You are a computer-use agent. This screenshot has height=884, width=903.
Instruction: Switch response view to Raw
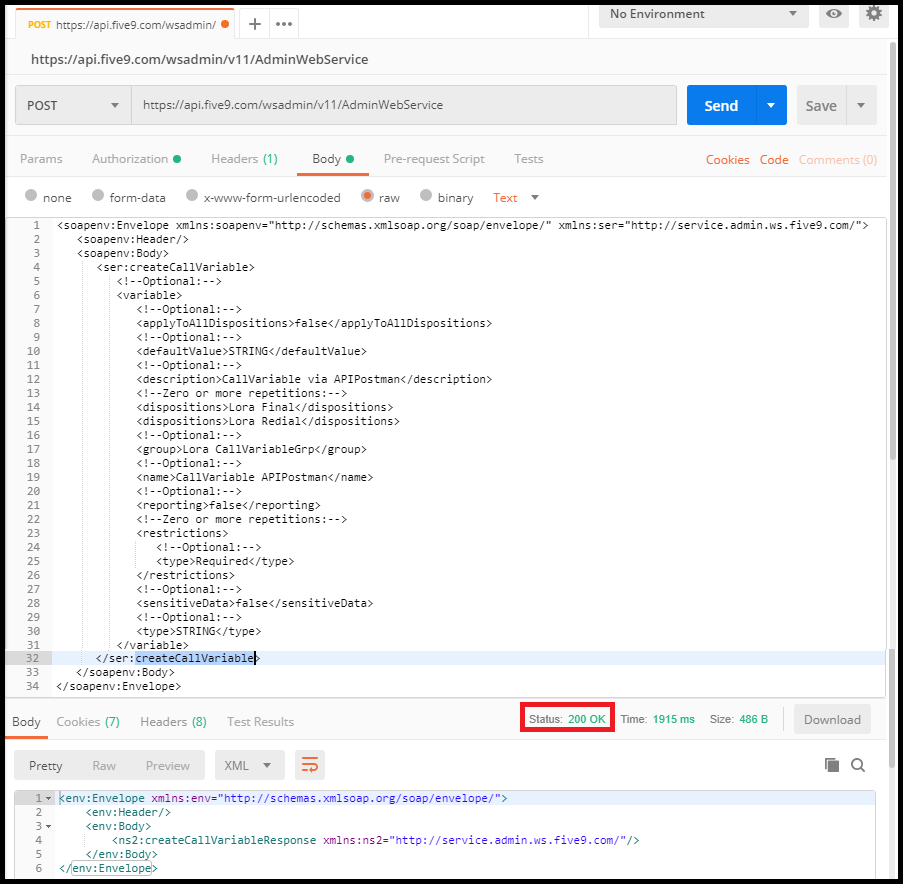[104, 765]
